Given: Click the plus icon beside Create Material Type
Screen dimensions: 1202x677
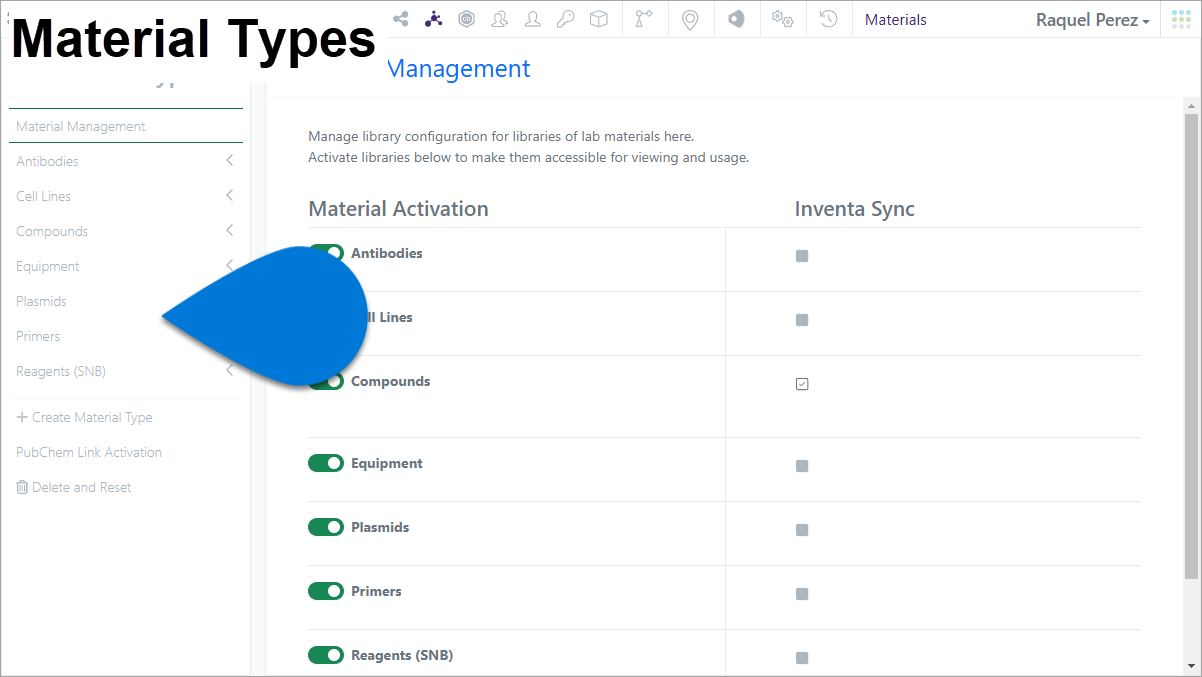Looking at the screenshot, I should tap(22, 417).
